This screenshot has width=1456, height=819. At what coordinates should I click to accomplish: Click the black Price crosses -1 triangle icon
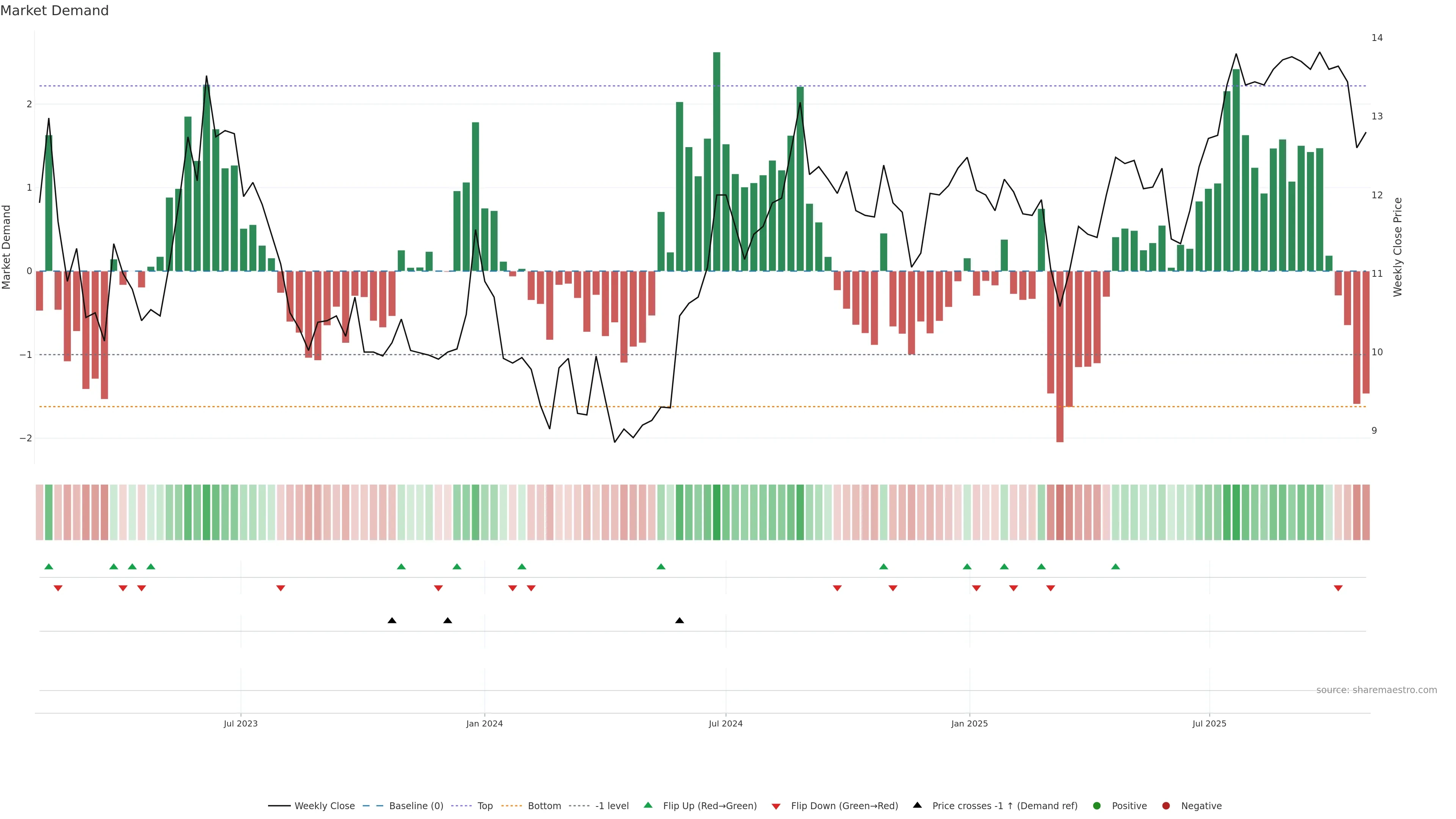[917, 805]
